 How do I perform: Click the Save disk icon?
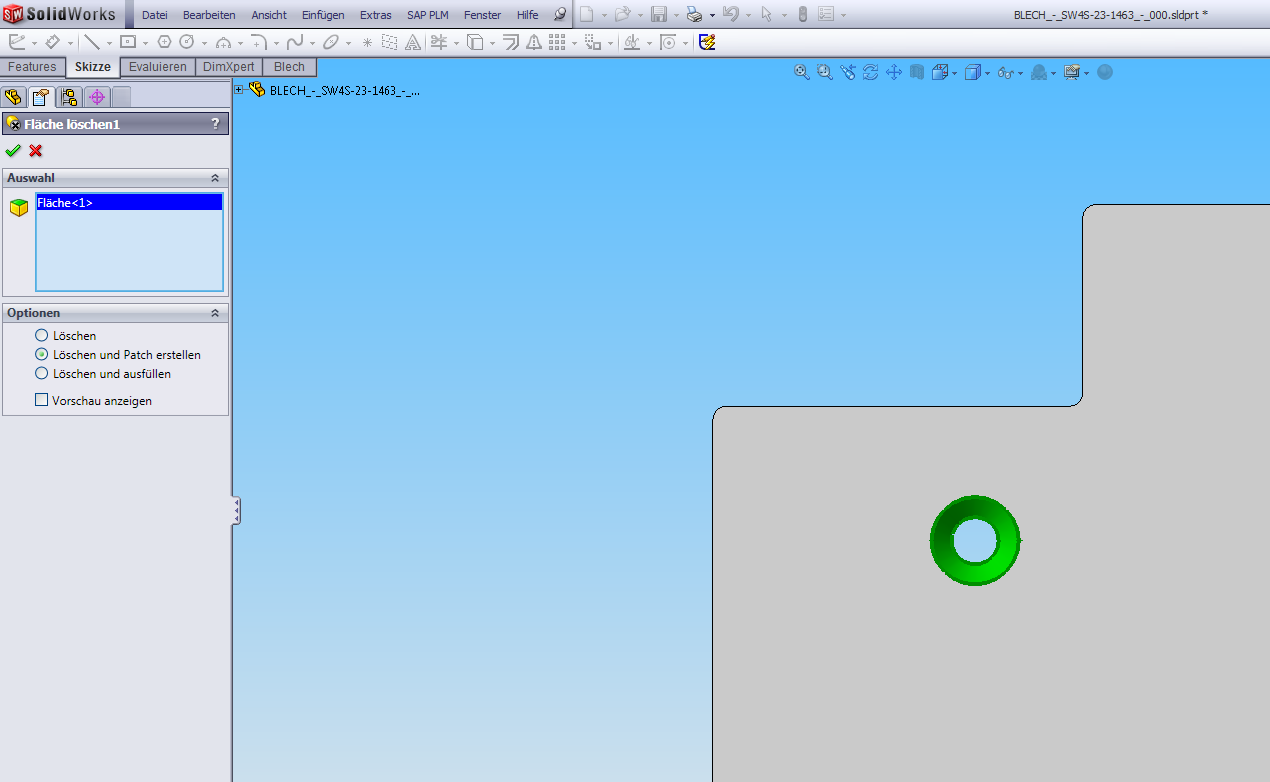[x=659, y=15]
